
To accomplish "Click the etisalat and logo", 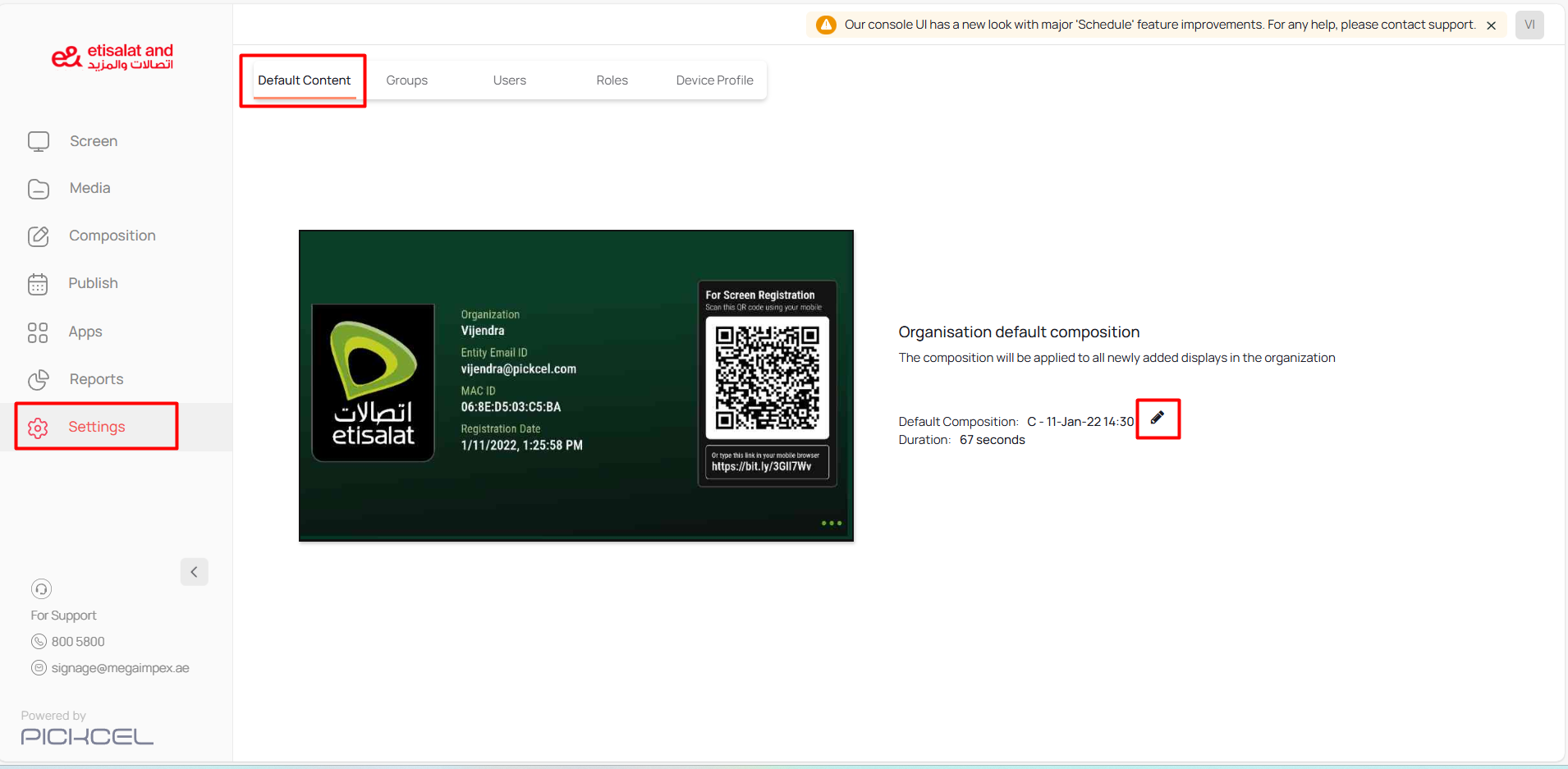I will point(112,57).
